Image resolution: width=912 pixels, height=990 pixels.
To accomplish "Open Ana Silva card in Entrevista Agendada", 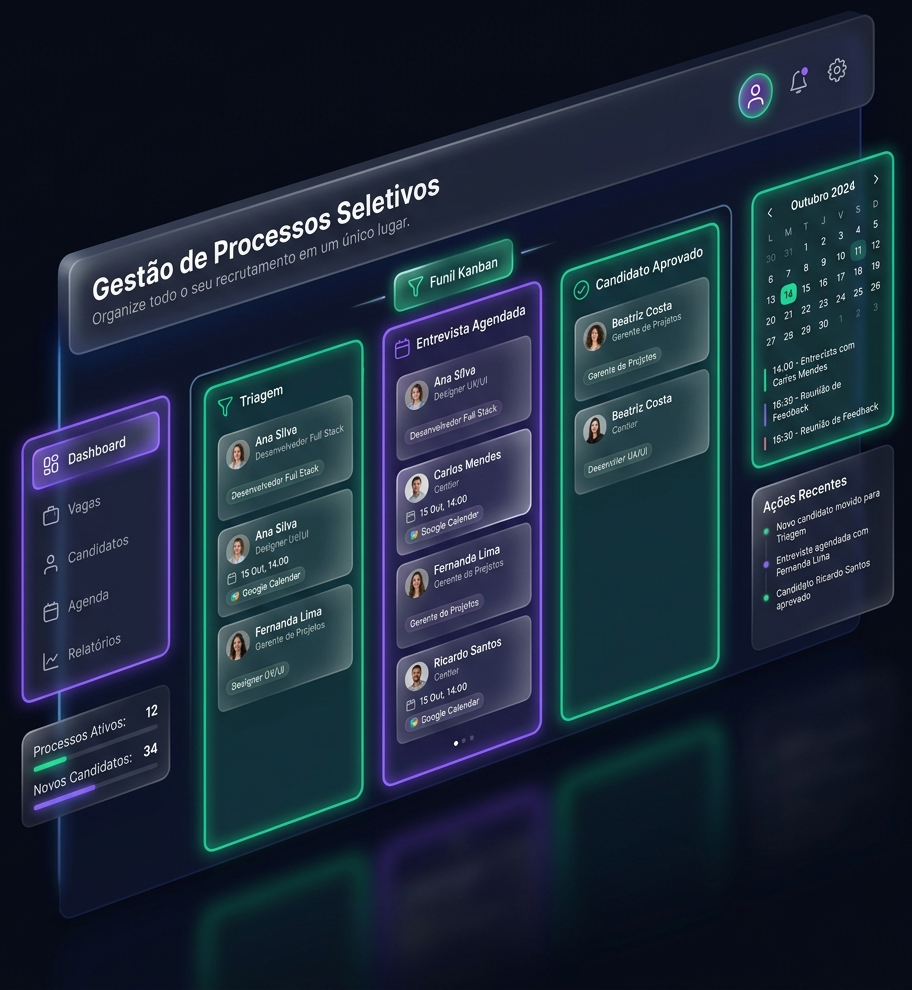I will coord(464,398).
